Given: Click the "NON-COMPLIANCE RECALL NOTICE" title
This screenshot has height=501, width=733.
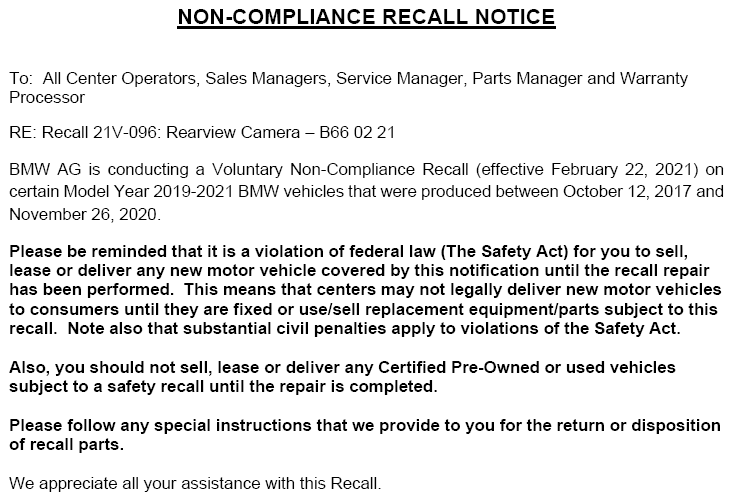Looking at the screenshot, I should [366, 18].
